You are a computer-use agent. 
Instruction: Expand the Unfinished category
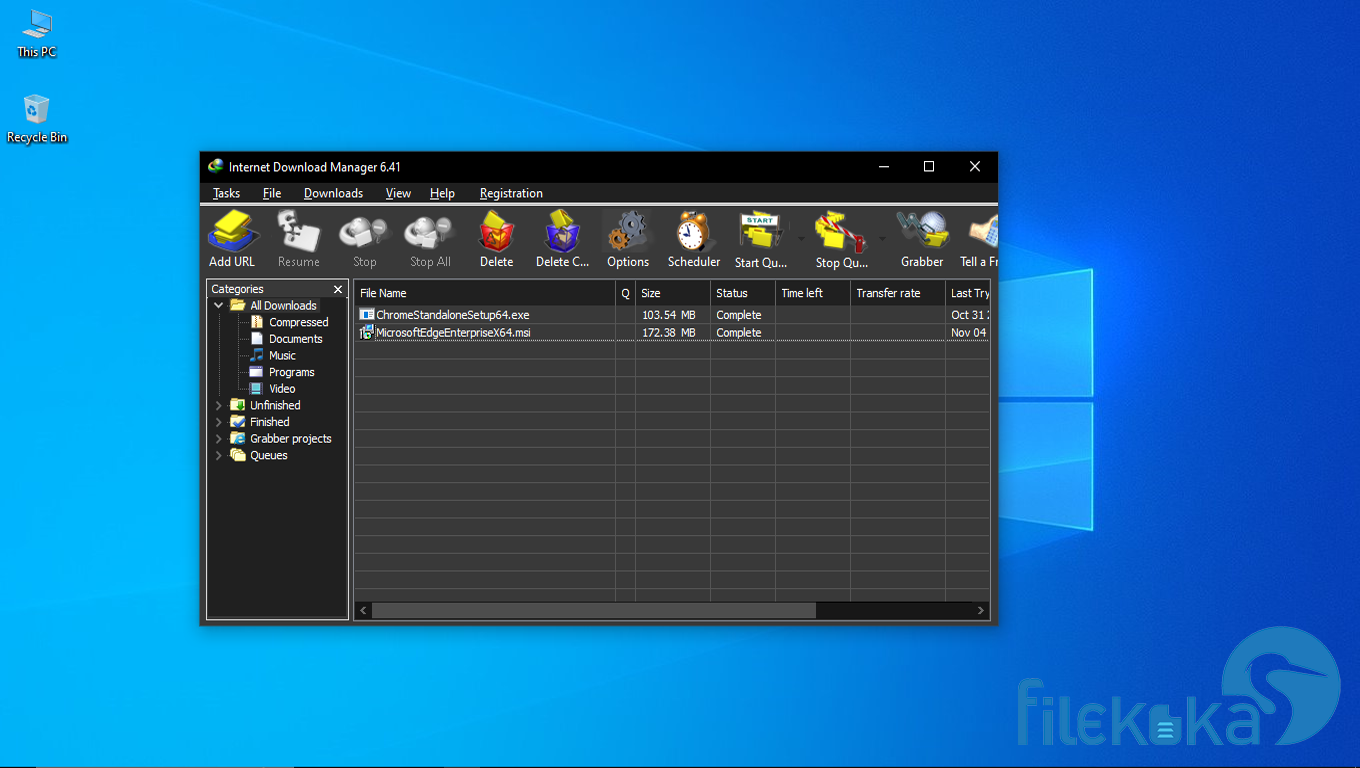pos(219,405)
